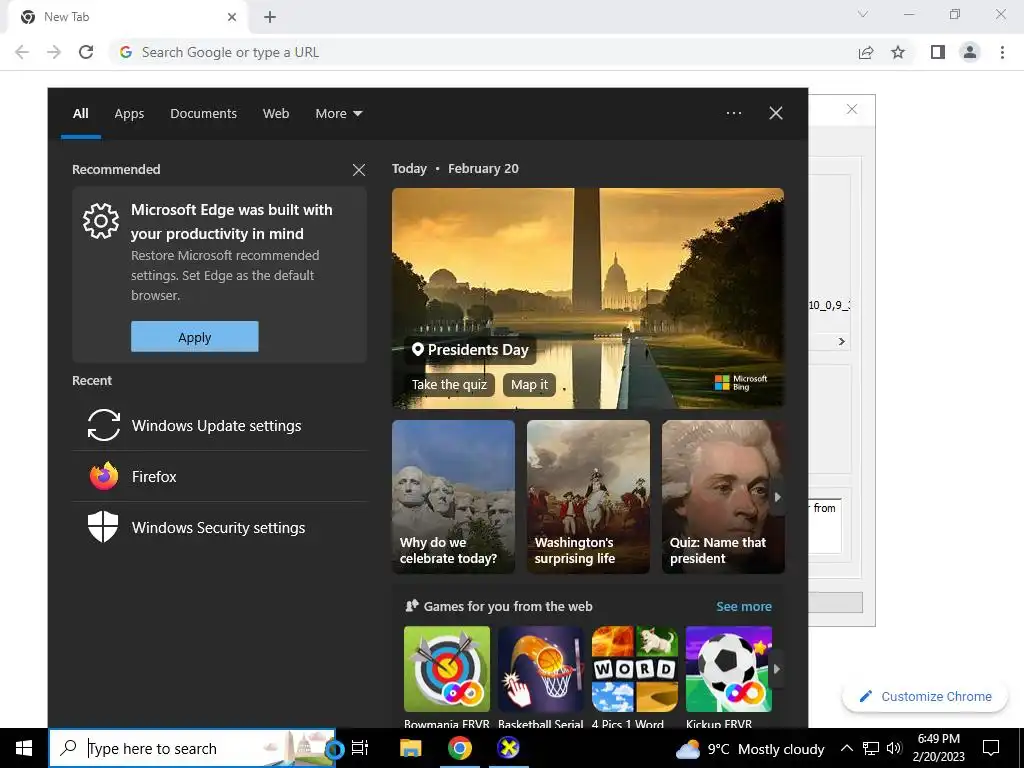Image resolution: width=1024 pixels, height=768 pixels.
Task: Open a new Chrome tab
Action: point(270,17)
